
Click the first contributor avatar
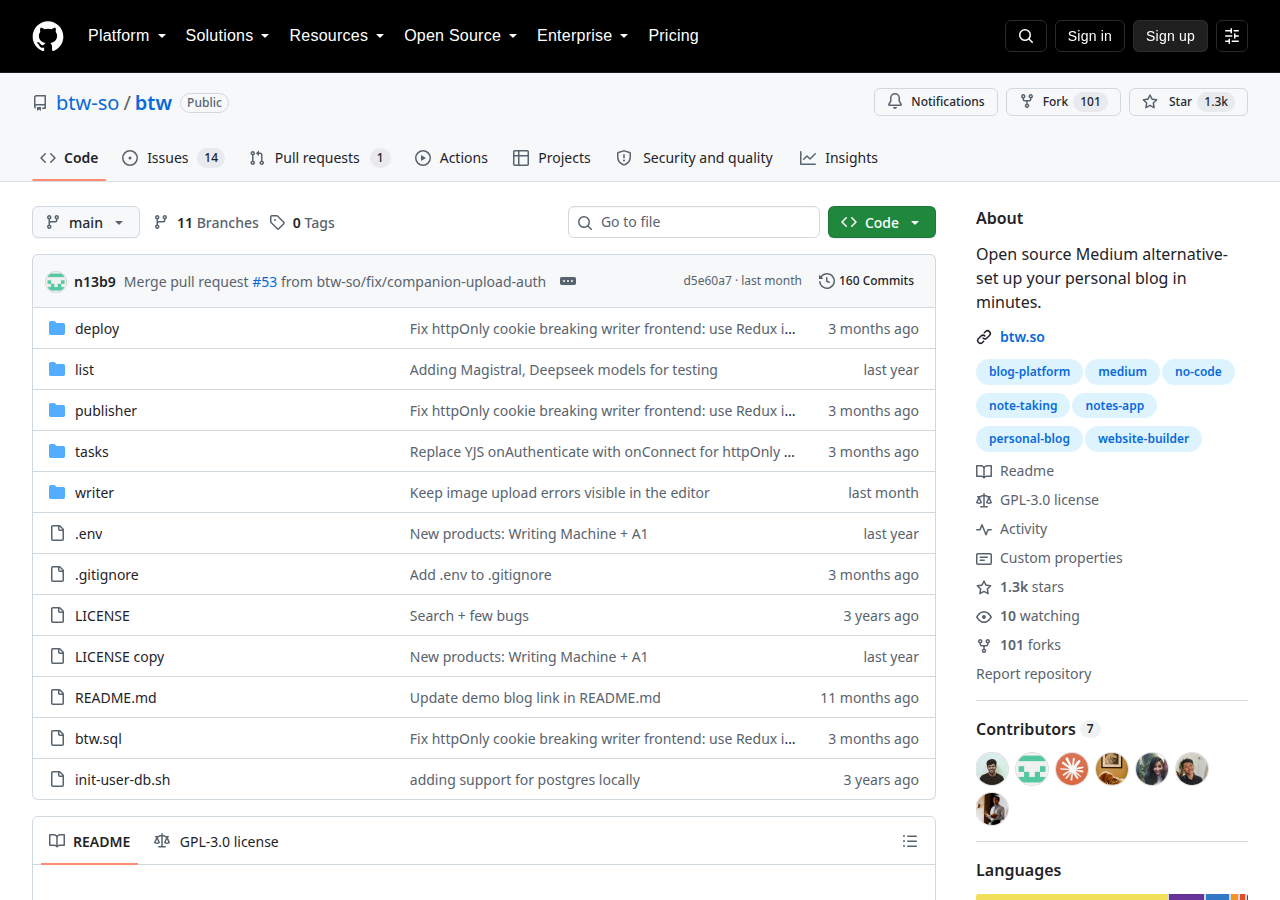click(x=992, y=769)
